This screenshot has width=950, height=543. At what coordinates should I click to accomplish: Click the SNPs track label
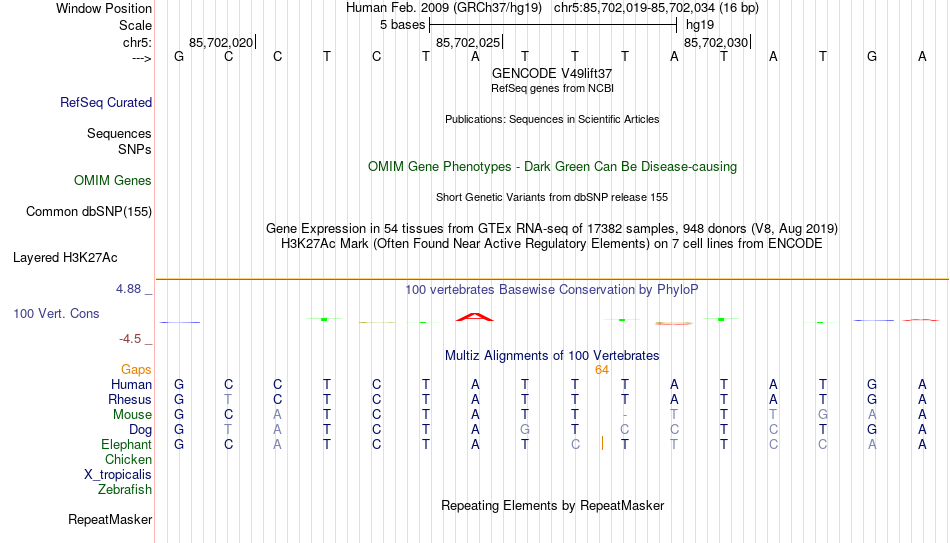135,149
